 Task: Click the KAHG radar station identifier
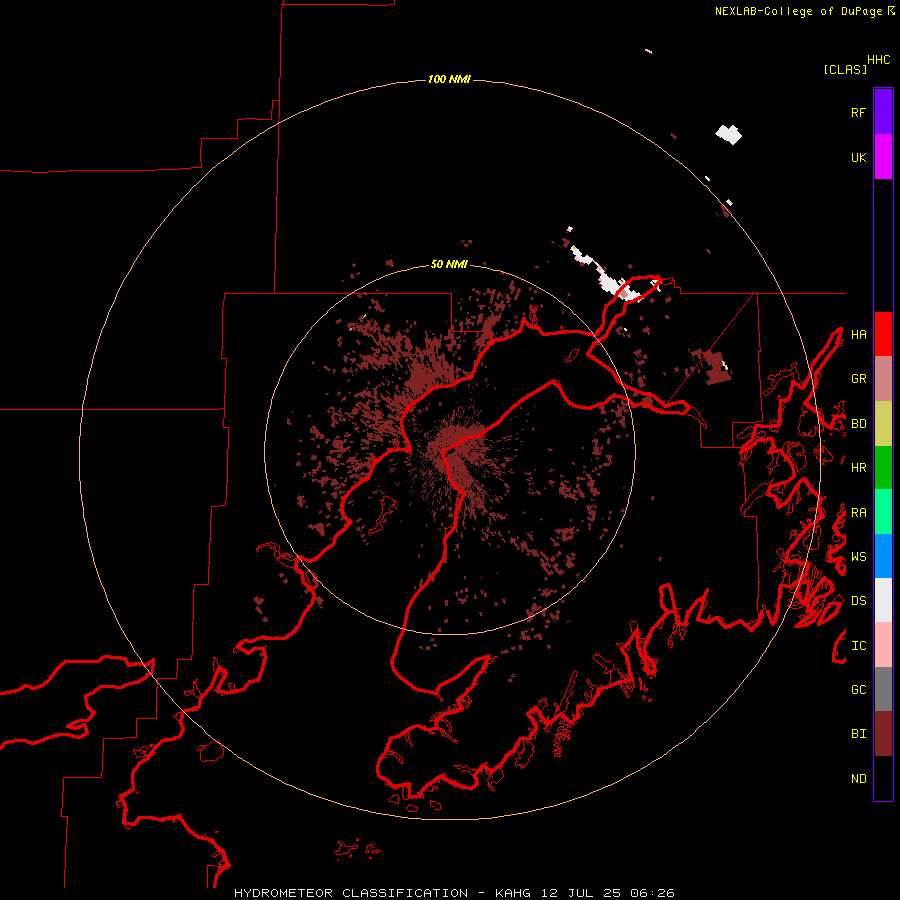(514, 893)
